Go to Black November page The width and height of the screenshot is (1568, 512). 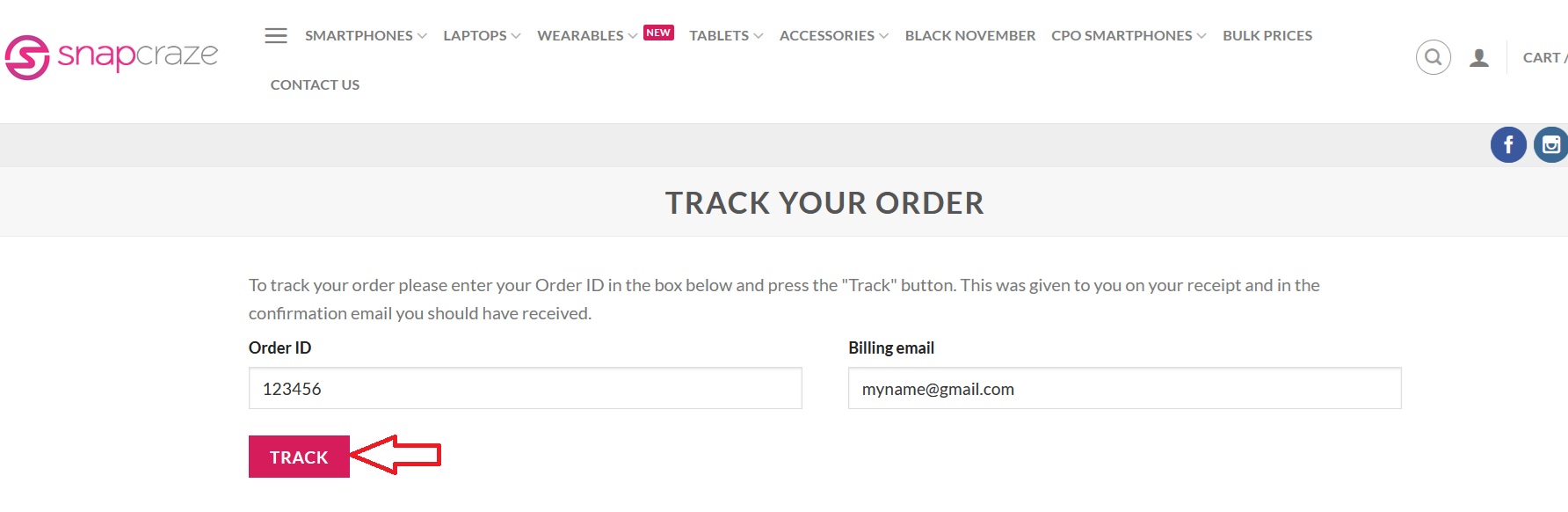[x=970, y=36]
